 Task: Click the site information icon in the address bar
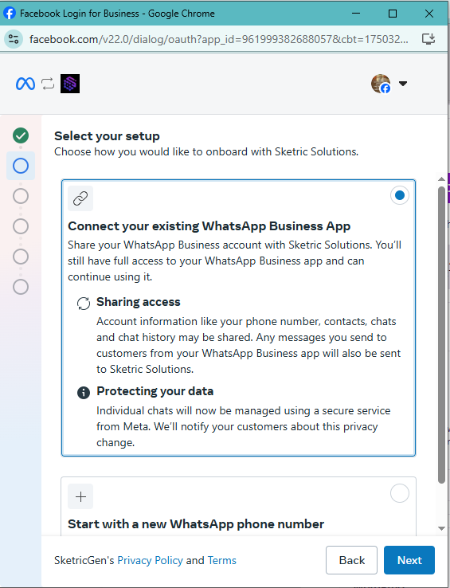pyautogui.click(x=14, y=39)
